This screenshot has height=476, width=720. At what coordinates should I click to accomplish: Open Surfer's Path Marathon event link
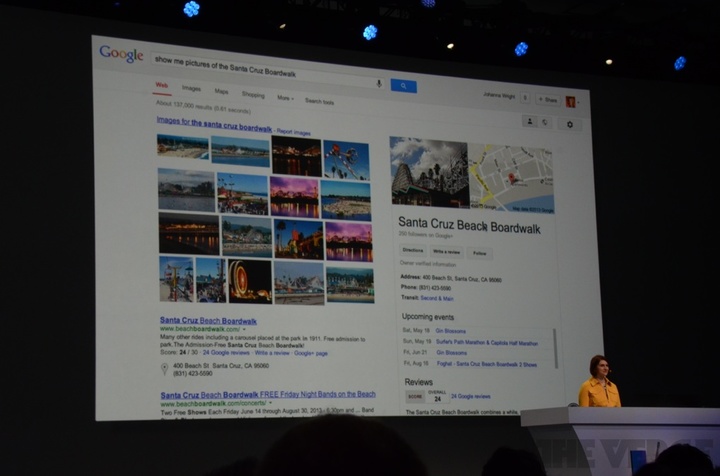487,342
